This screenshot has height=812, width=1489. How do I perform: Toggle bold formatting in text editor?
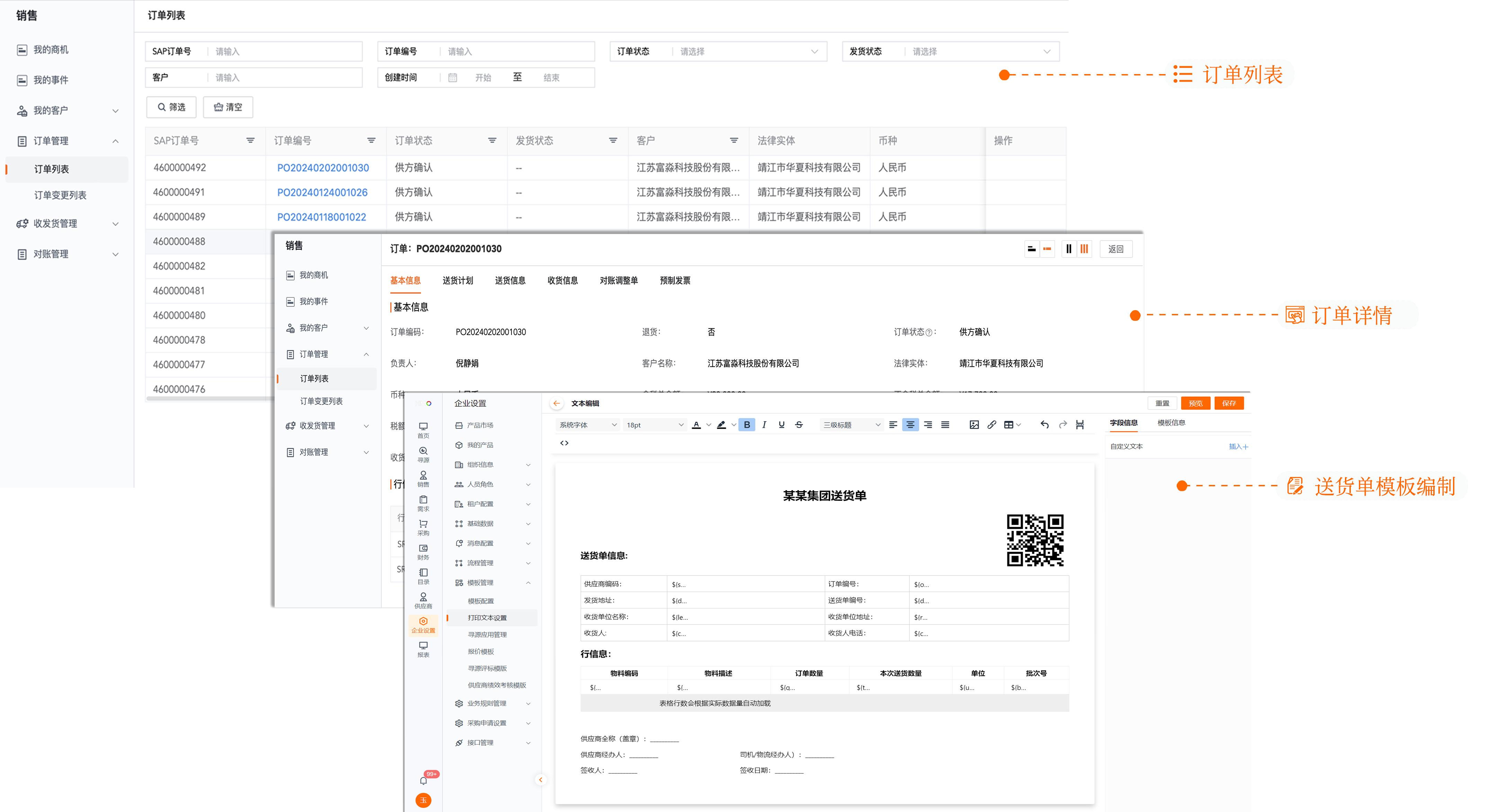pos(746,425)
